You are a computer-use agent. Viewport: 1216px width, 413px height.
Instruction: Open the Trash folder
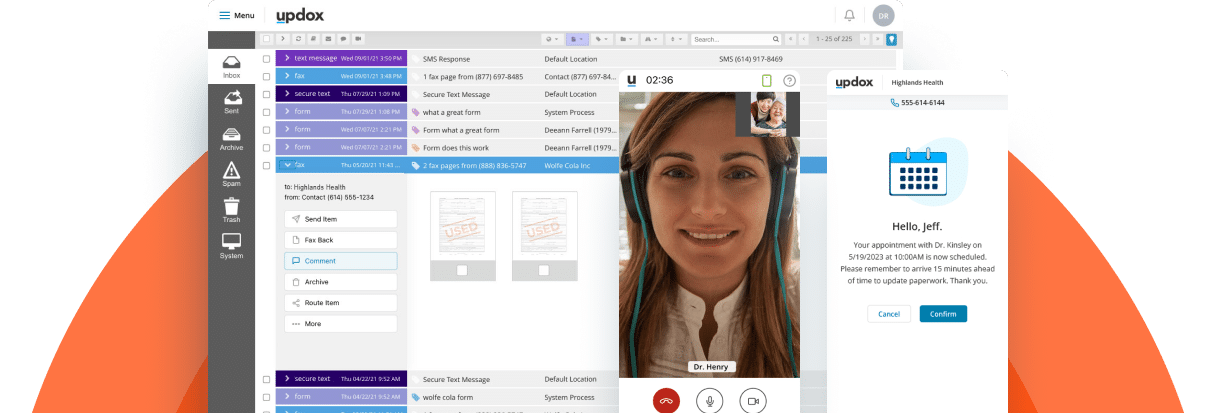click(x=231, y=210)
